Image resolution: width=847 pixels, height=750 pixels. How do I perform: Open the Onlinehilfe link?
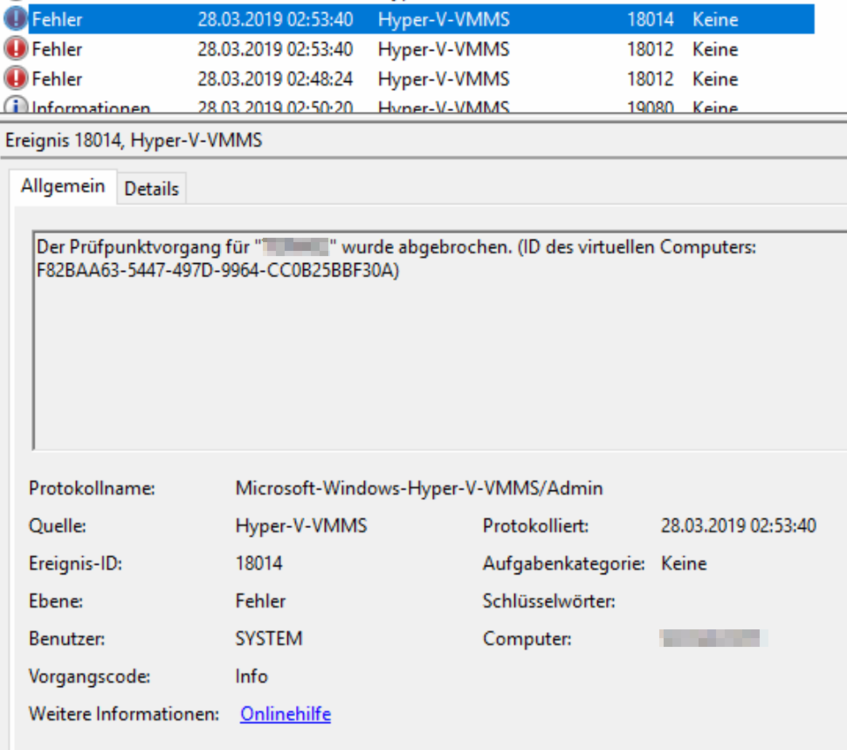click(285, 714)
